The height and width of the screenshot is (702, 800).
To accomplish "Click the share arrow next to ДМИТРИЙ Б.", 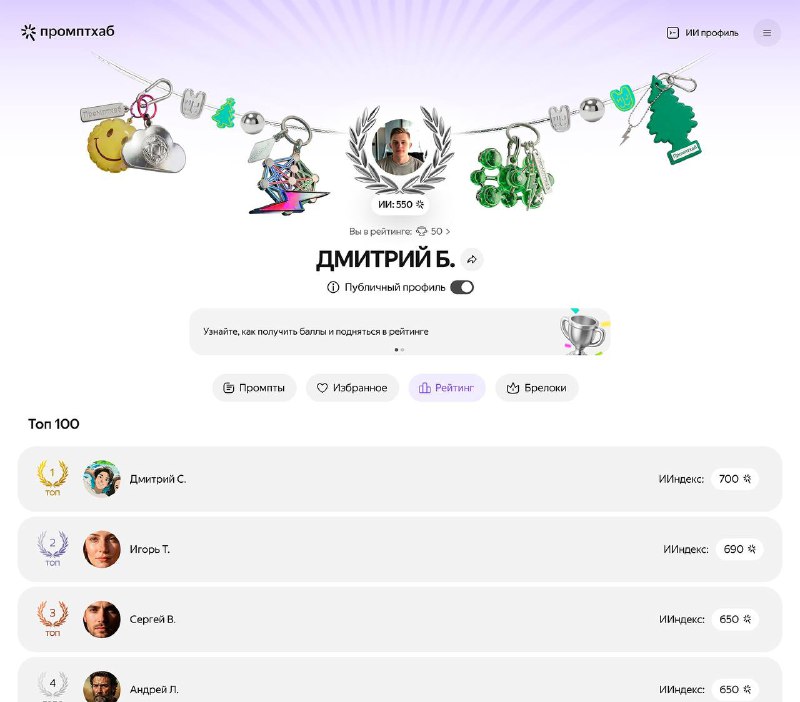I will point(472,259).
